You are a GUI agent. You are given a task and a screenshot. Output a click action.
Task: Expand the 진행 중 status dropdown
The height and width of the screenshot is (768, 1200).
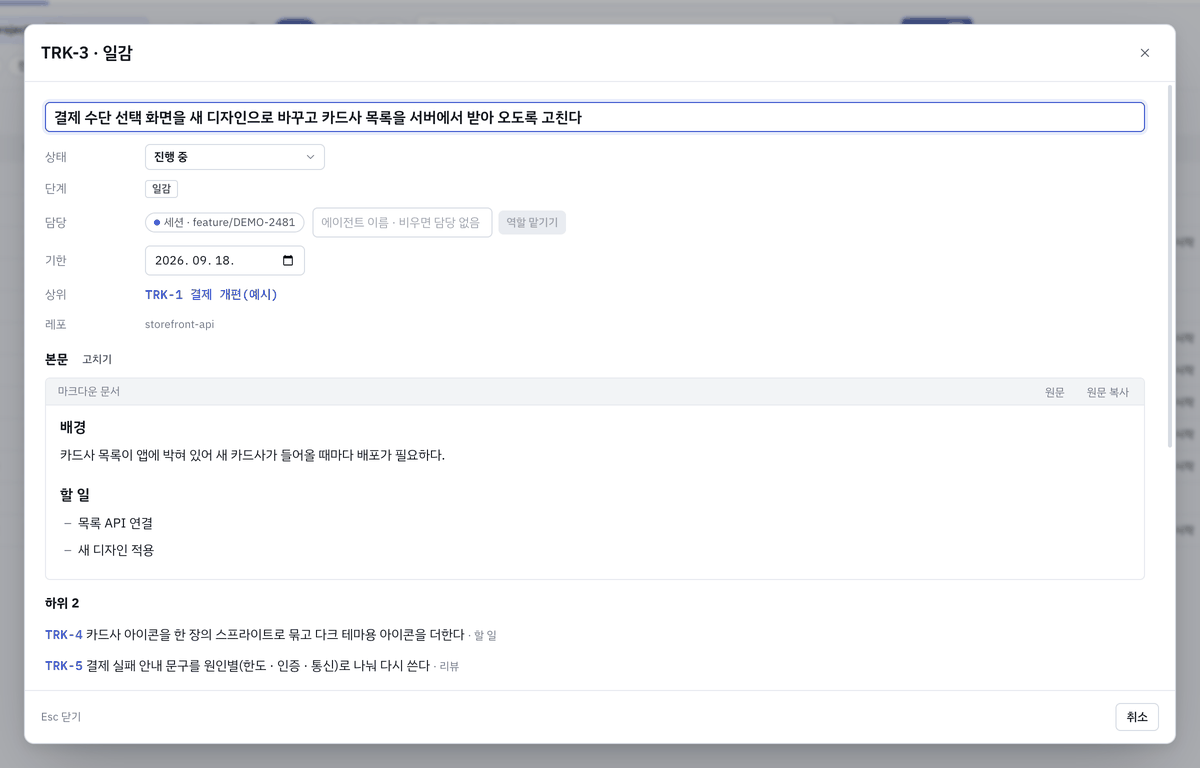coord(235,157)
